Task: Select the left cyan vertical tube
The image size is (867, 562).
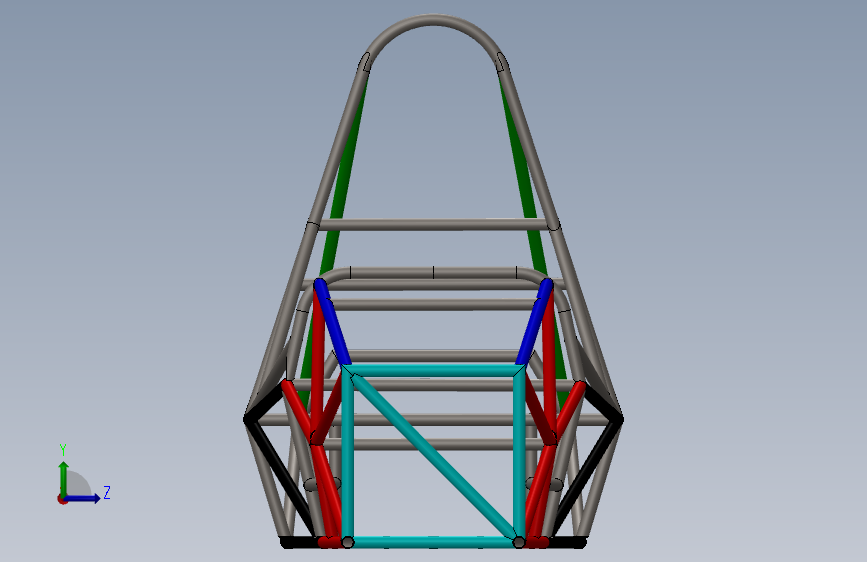Action: [x=348, y=456]
